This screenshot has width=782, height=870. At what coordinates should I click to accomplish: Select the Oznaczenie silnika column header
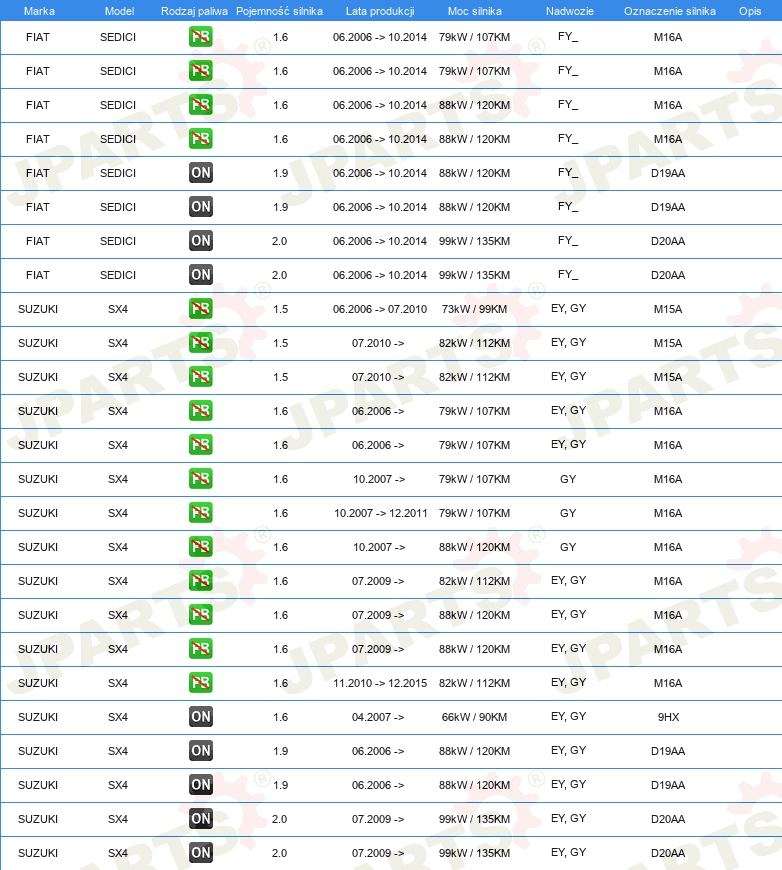[669, 11]
